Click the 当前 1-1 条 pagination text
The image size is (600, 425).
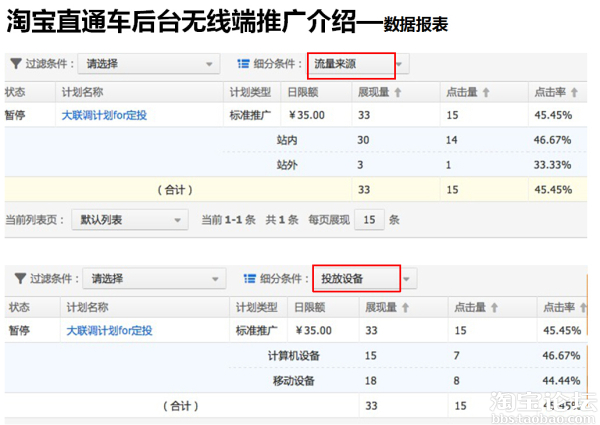pyautogui.click(x=228, y=220)
